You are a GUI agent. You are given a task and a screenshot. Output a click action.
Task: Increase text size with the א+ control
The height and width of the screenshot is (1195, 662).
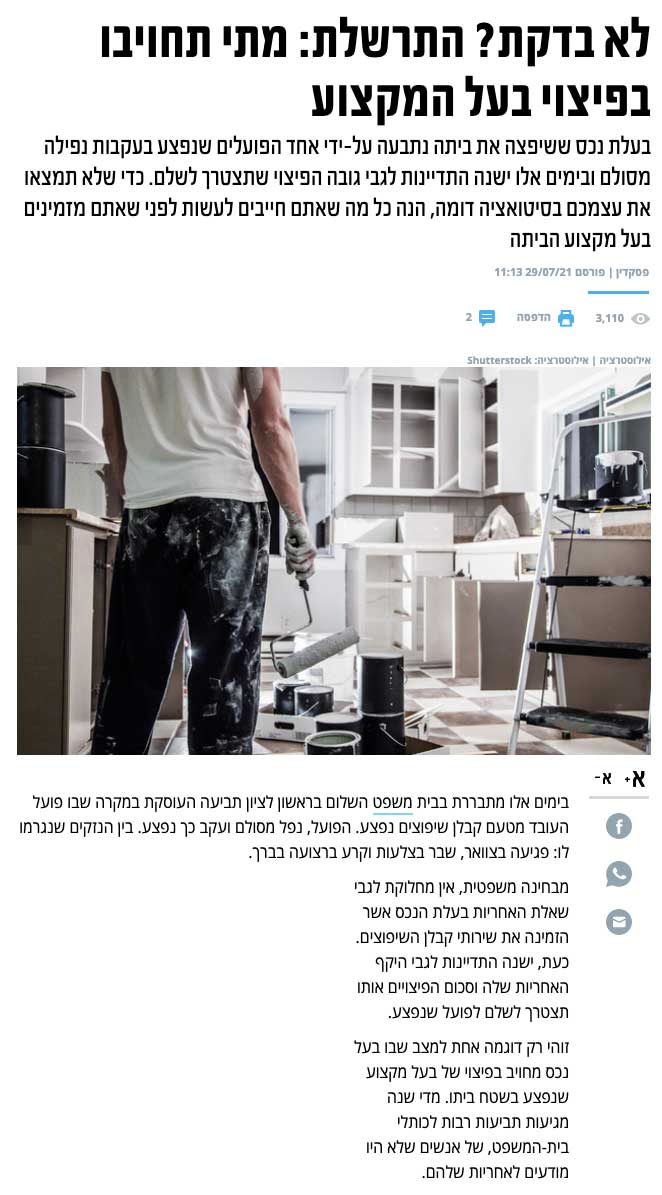tap(635, 778)
